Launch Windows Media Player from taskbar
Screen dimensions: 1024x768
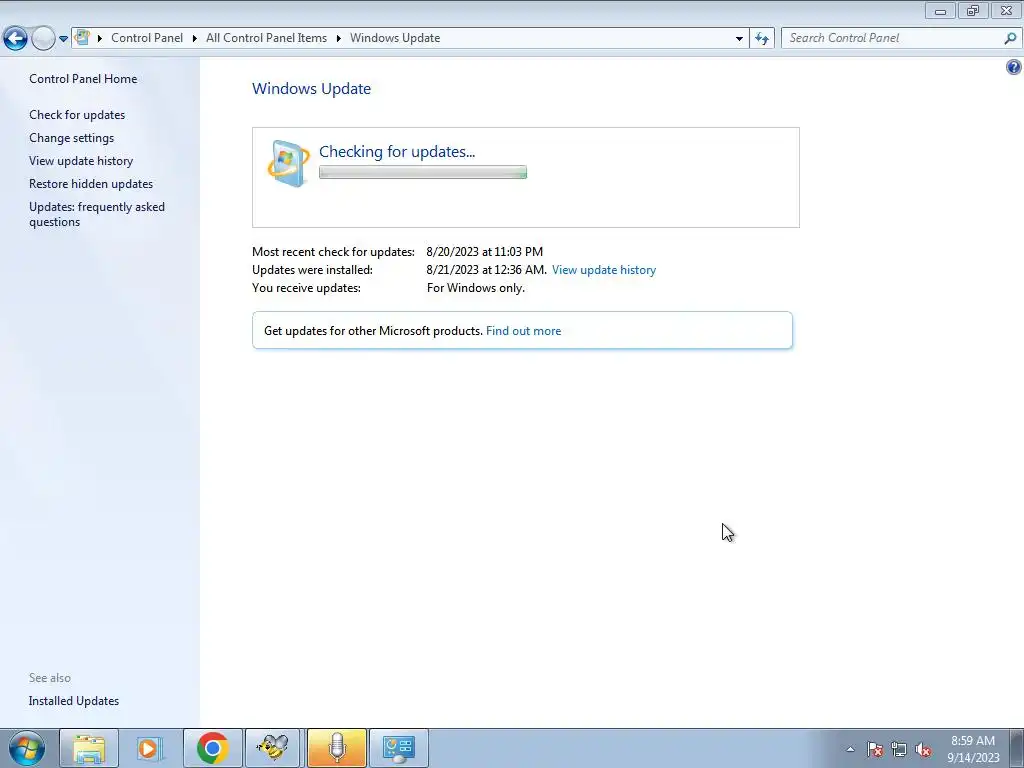150,748
